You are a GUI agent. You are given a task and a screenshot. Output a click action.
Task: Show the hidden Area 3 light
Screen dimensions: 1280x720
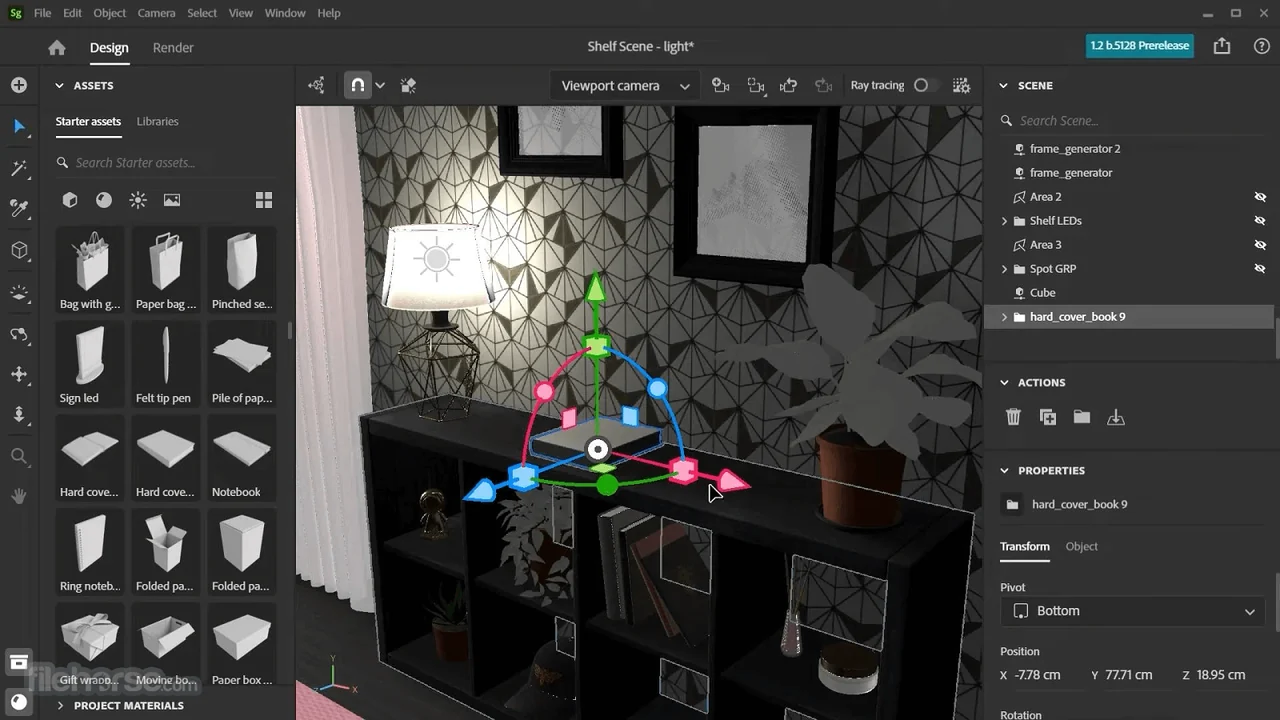point(1260,245)
